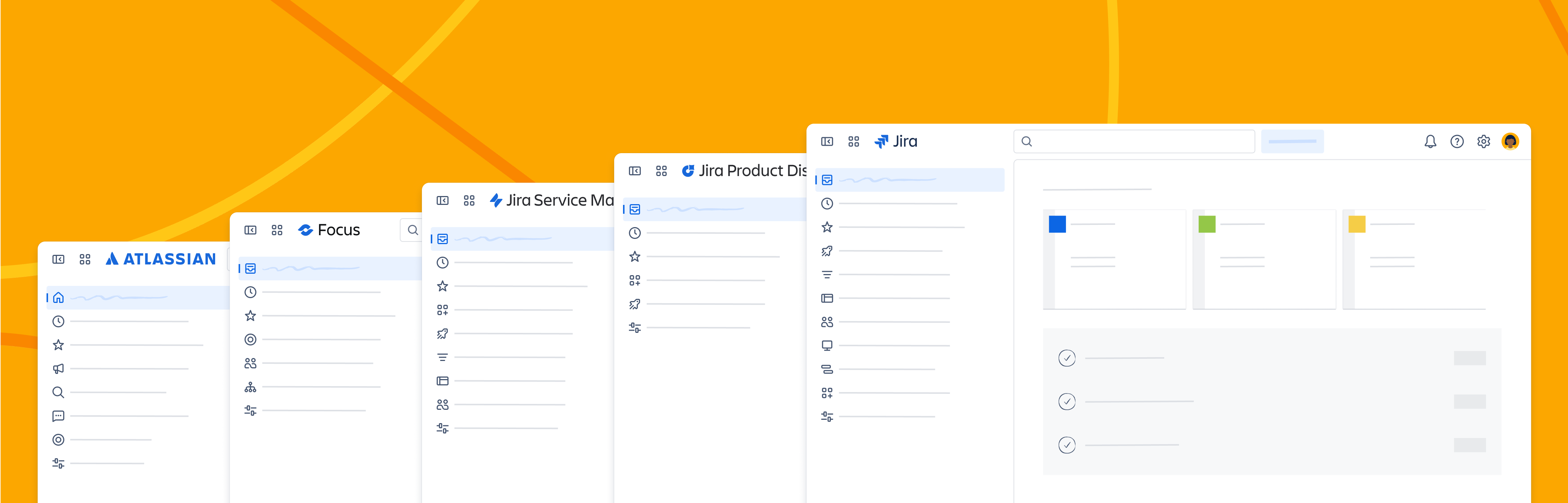Screen dimensions: 1568x503
Task: Collapse the sidebar in the Jira window
Action: point(827,141)
